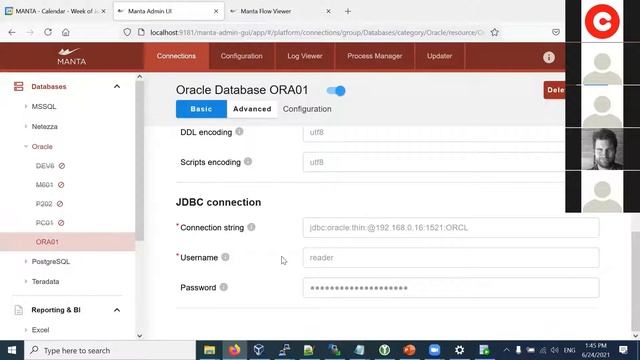
Task: Expand the Teradata tree node
Action: pos(26,281)
